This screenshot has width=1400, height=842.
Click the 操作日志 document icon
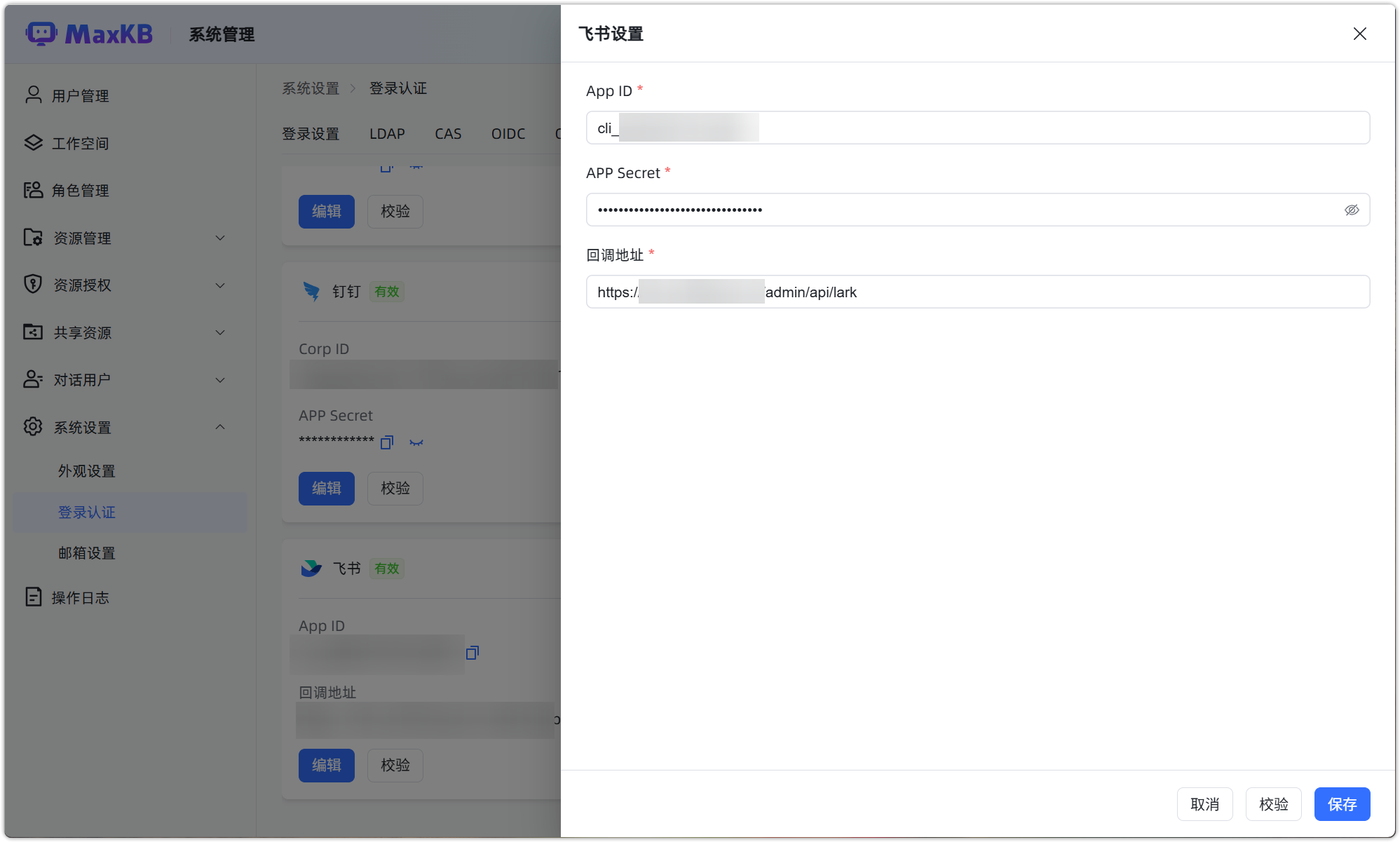tap(33, 597)
